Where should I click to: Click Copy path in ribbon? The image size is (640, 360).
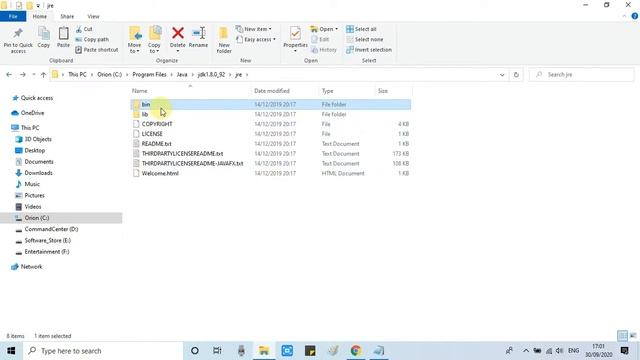tap(92, 40)
